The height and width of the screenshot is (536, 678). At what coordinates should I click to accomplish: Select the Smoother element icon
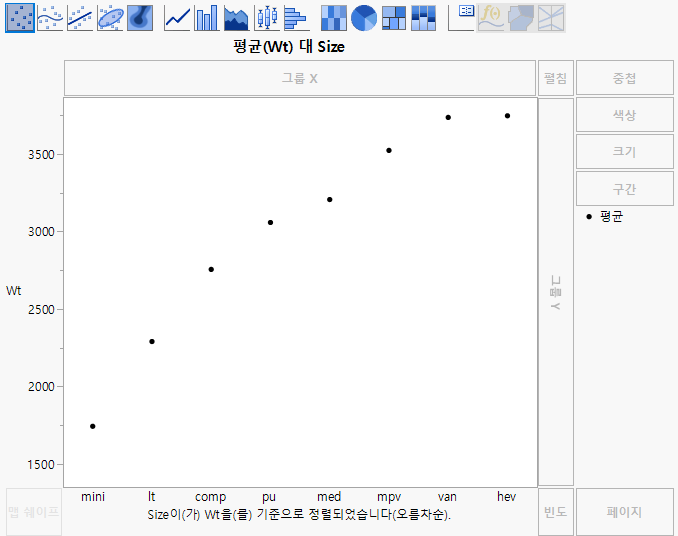(x=50, y=18)
